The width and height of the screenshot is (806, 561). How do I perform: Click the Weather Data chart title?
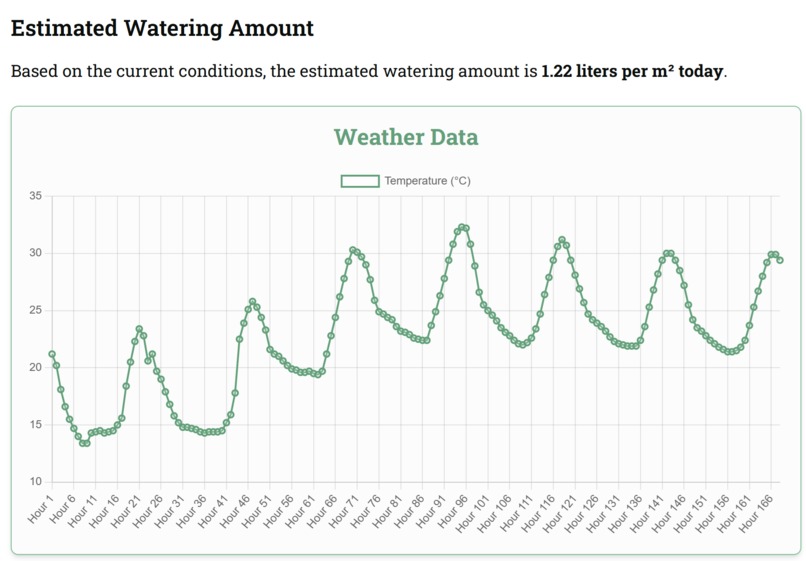[x=406, y=137]
